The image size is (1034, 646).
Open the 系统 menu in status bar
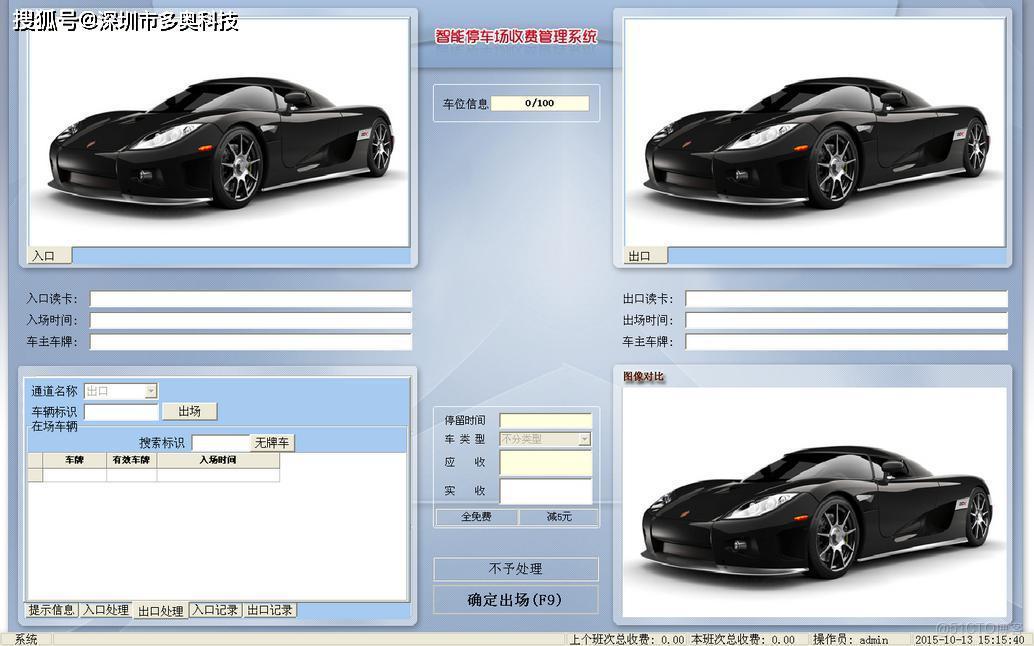pyautogui.click(x=26, y=639)
